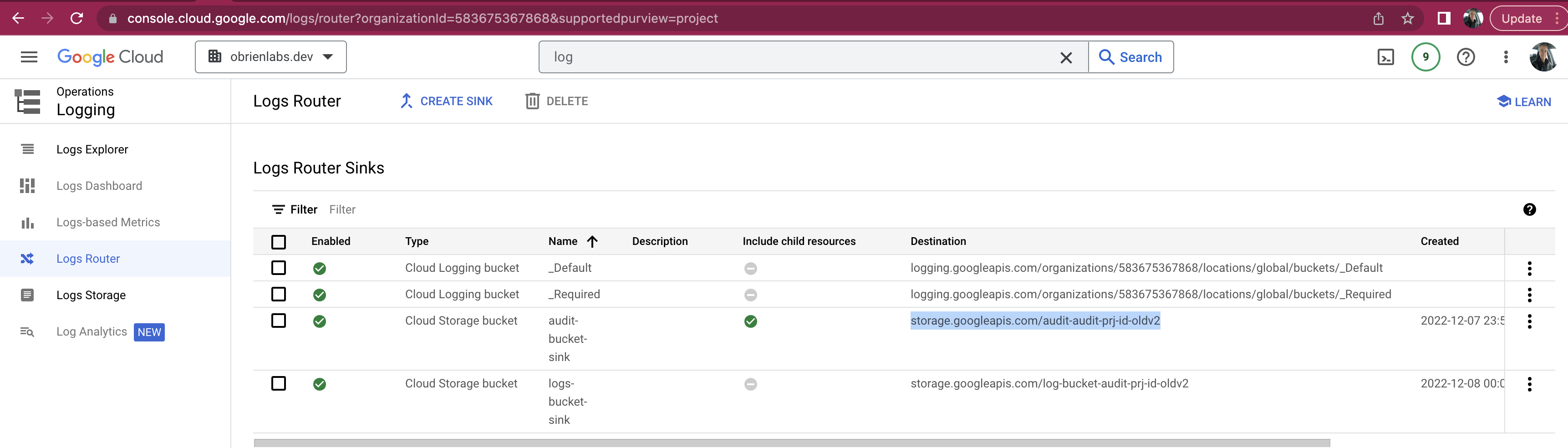Reload the page with the refresh icon
Viewport: 1568px width, 448px height.
click(76, 18)
